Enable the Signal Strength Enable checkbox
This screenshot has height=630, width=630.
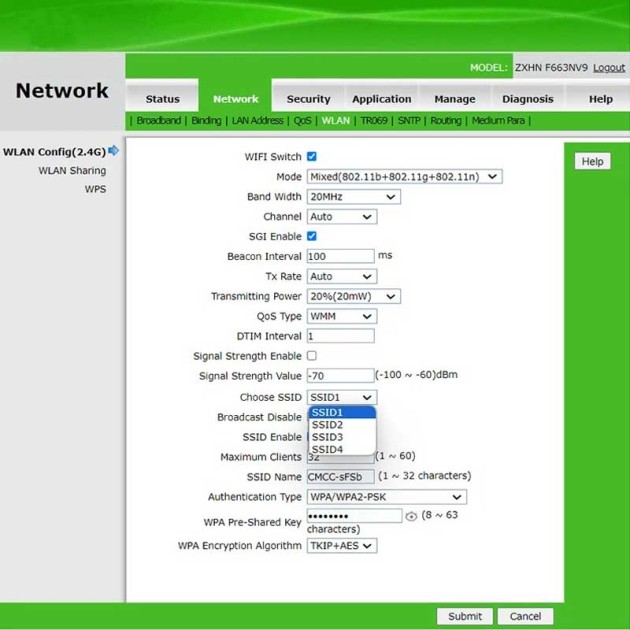pos(312,356)
